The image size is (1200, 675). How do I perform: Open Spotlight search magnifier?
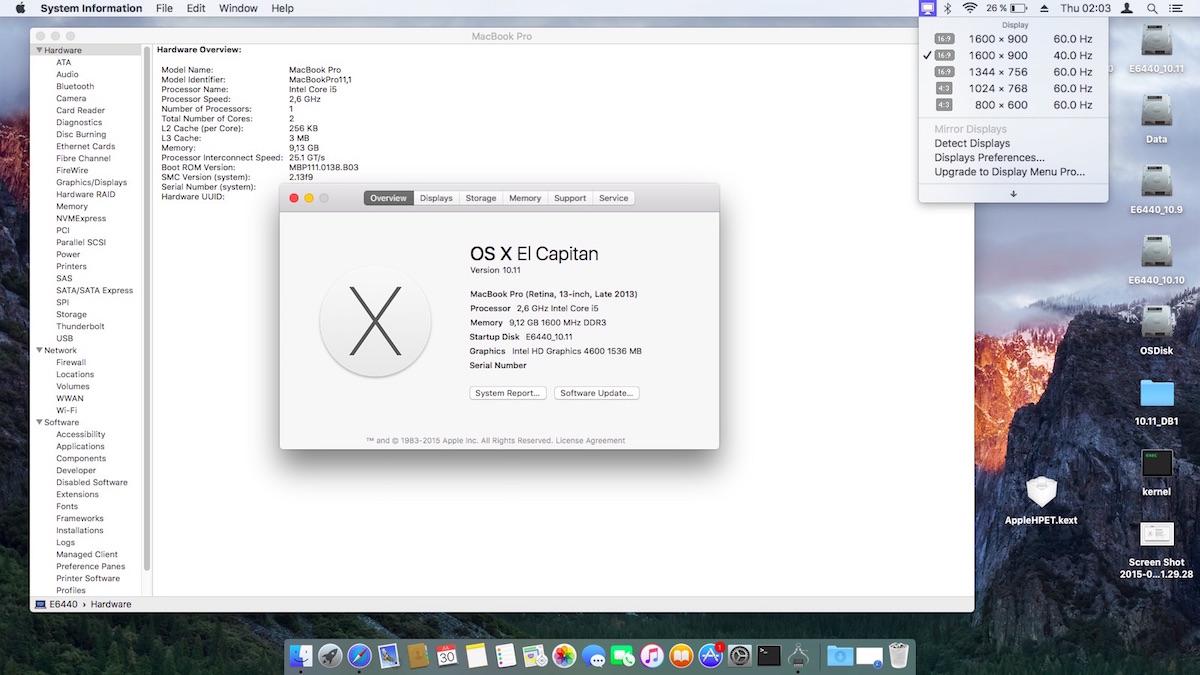point(1153,8)
